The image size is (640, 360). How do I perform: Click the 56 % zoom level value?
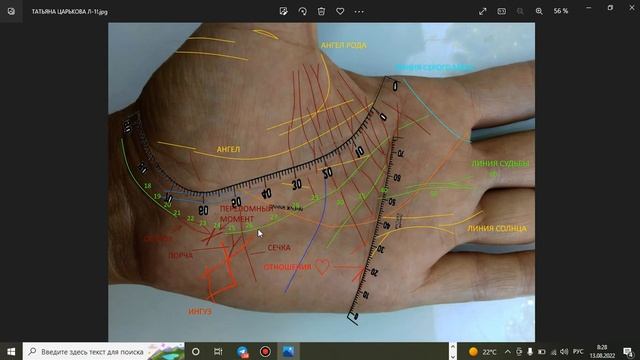(x=561, y=11)
